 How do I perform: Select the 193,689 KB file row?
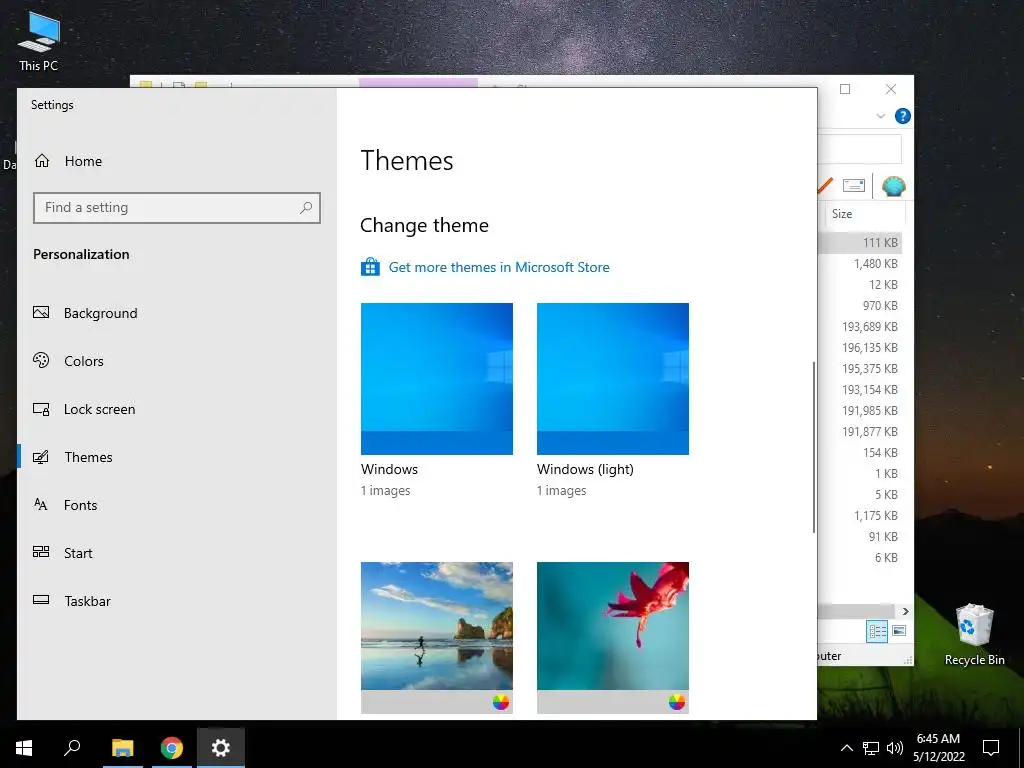coord(859,327)
